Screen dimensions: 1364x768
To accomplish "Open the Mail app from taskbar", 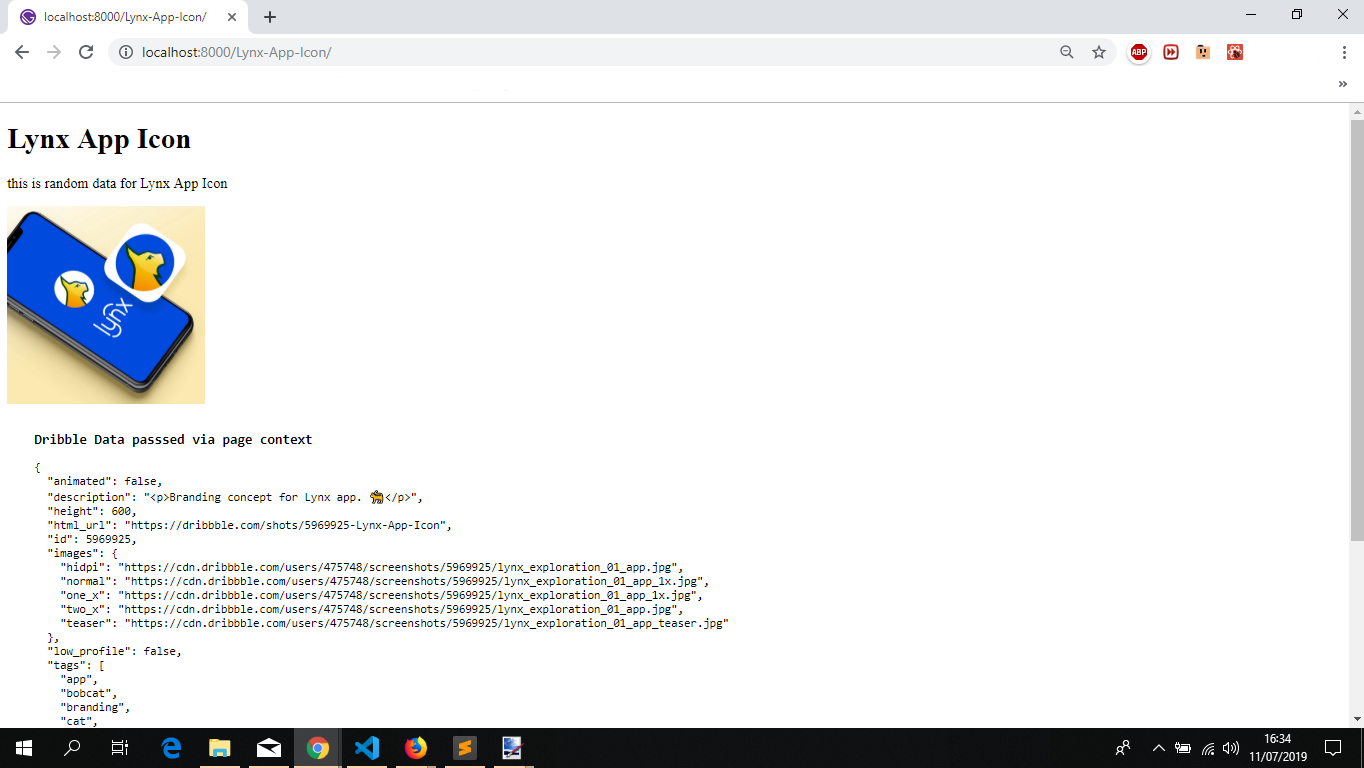I will point(269,748).
